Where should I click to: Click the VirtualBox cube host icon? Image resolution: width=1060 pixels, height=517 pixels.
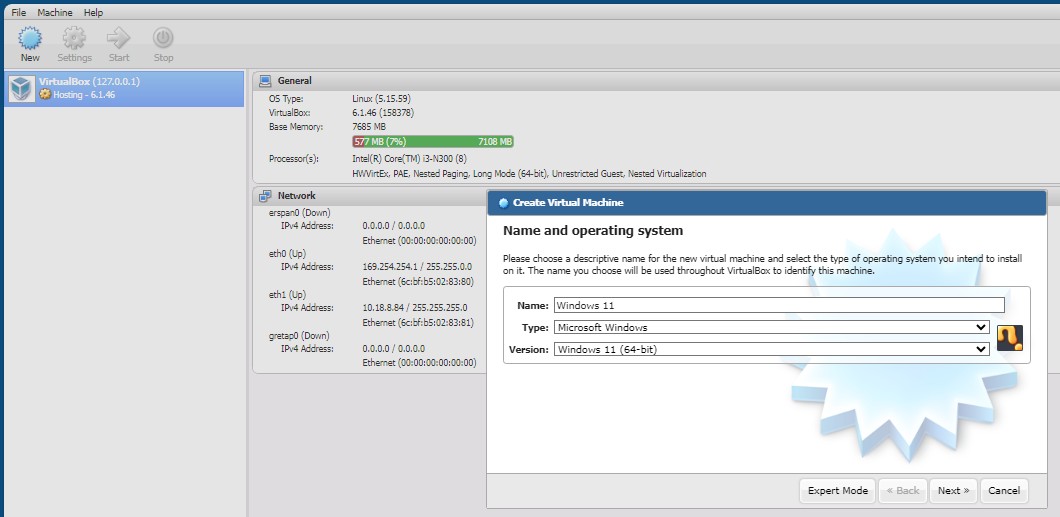21,89
